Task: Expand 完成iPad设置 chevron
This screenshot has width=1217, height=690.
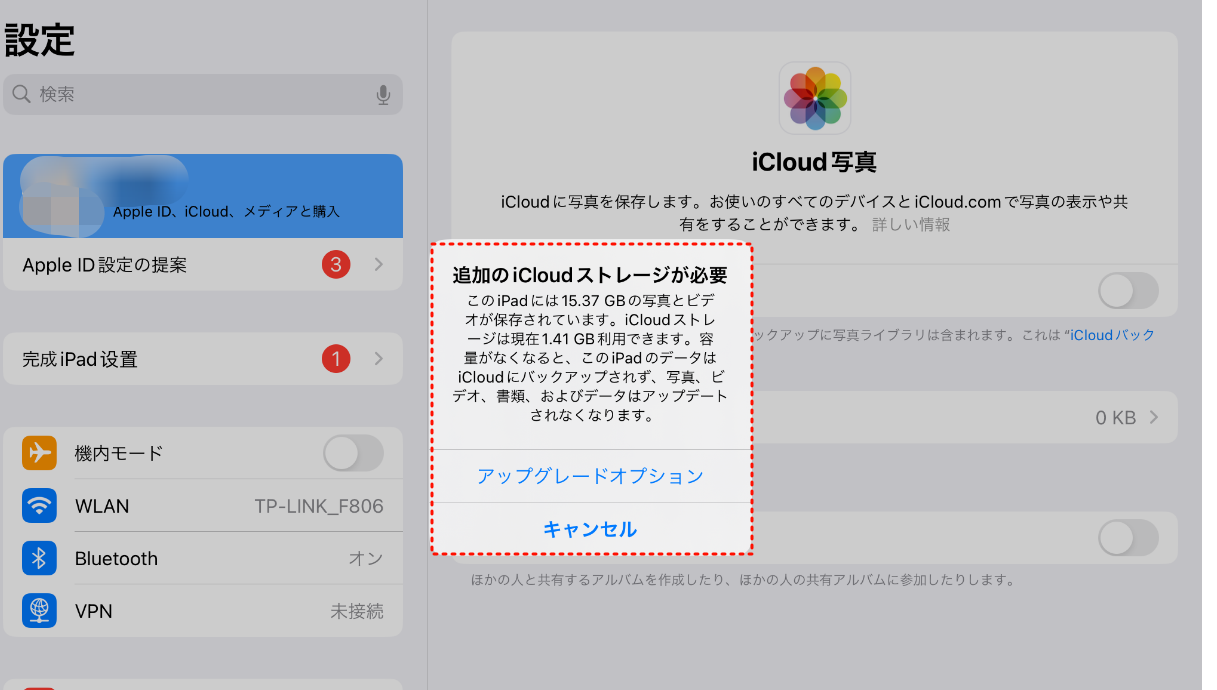Action: (x=379, y=359)
